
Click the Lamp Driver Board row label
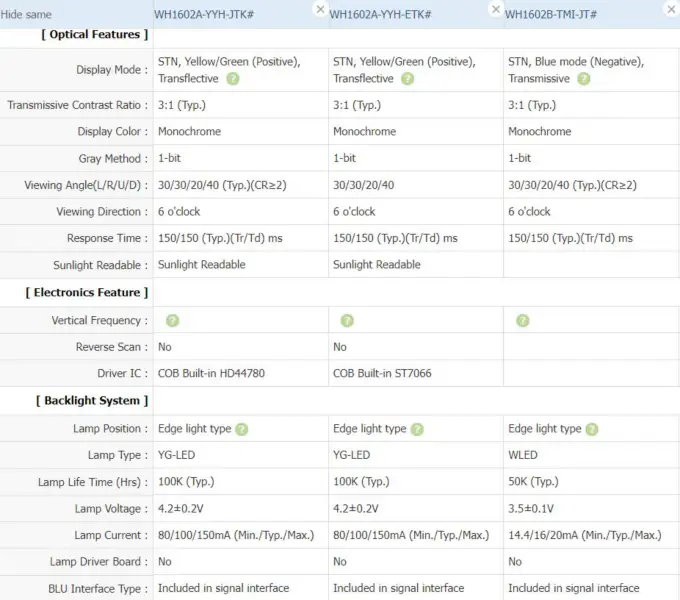[99, 562]
